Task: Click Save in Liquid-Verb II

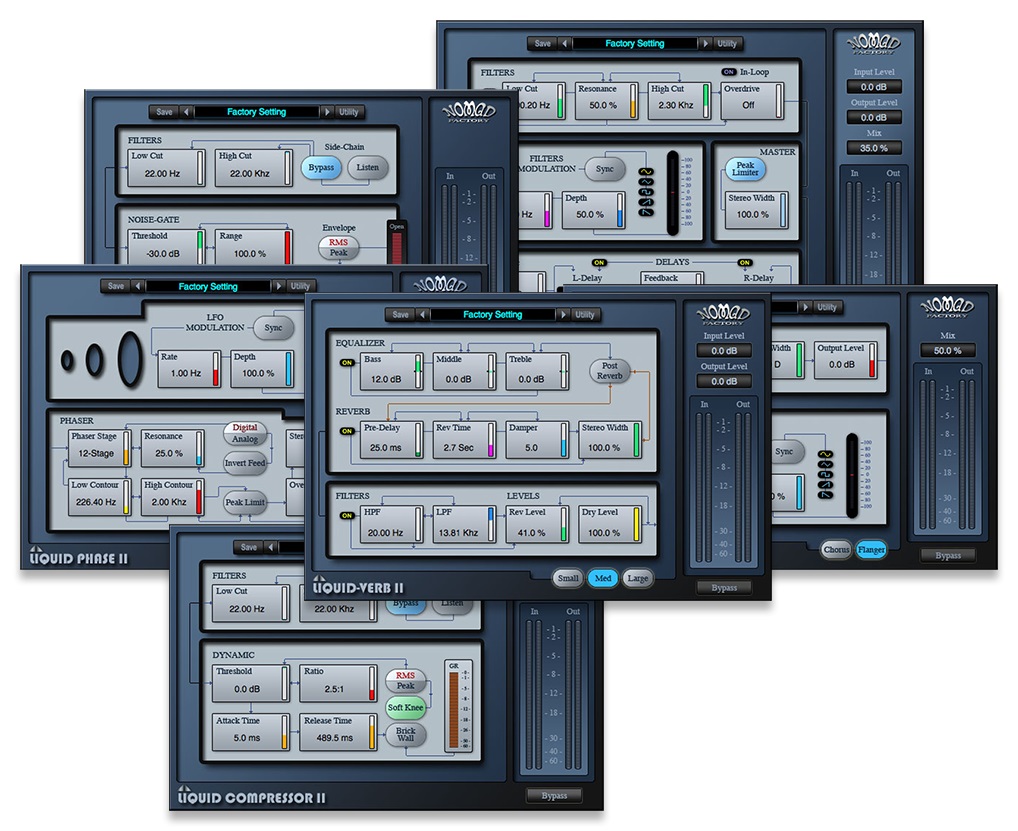Action: coord(401,315)
